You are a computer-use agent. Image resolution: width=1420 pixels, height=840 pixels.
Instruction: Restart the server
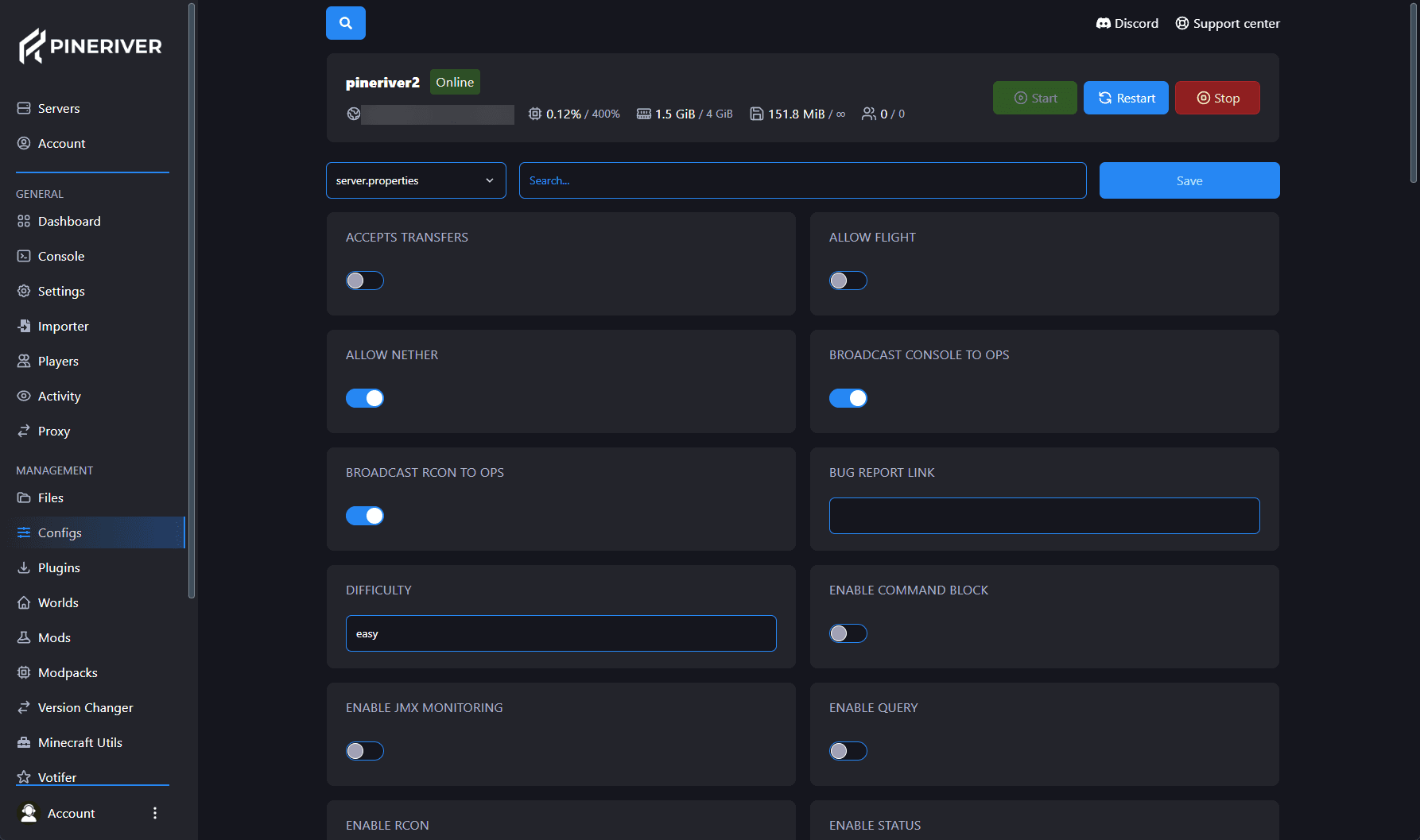[x=1126, y=98]
